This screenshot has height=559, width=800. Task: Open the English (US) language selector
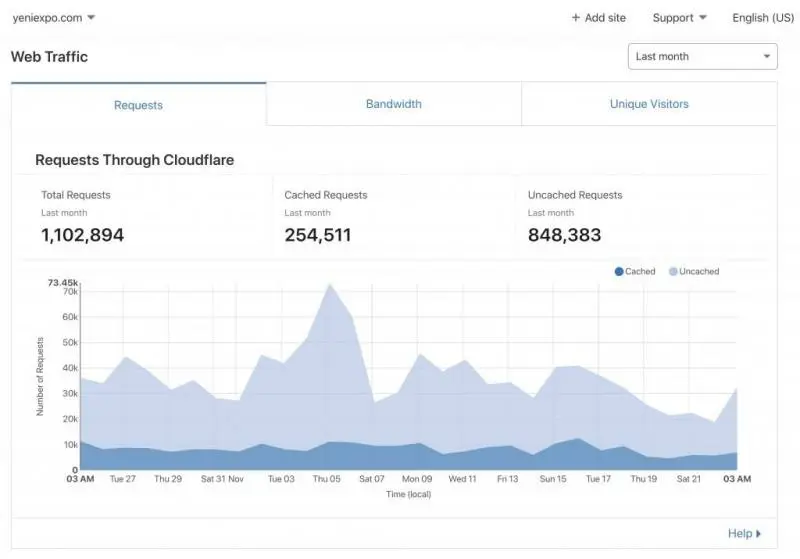[x=763, y=18]
